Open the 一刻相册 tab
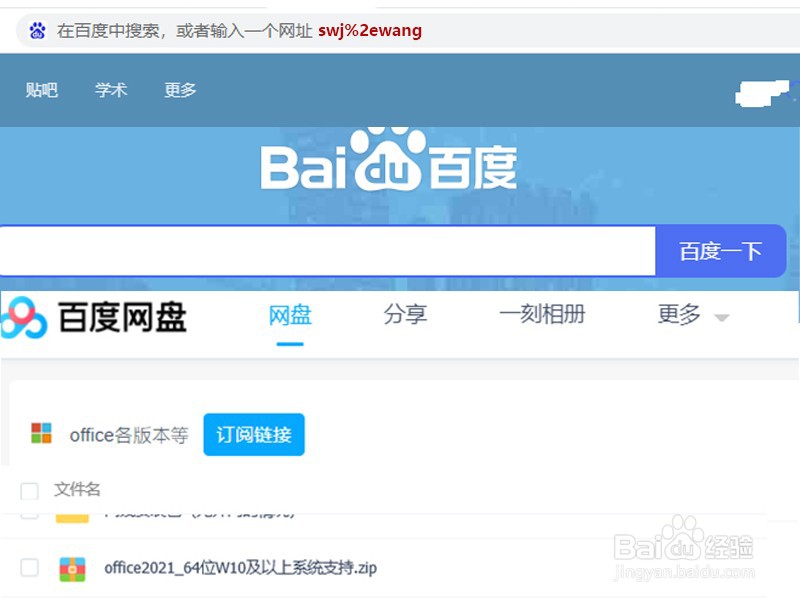 542,314
